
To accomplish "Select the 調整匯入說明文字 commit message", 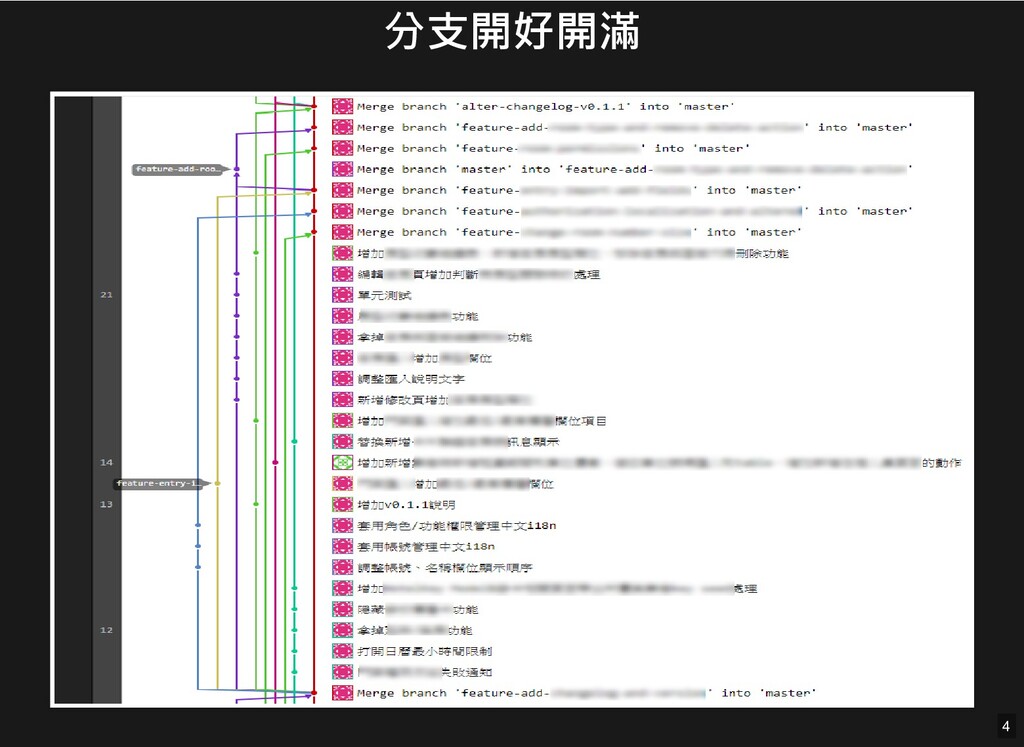I will click(x=411, y=379).
